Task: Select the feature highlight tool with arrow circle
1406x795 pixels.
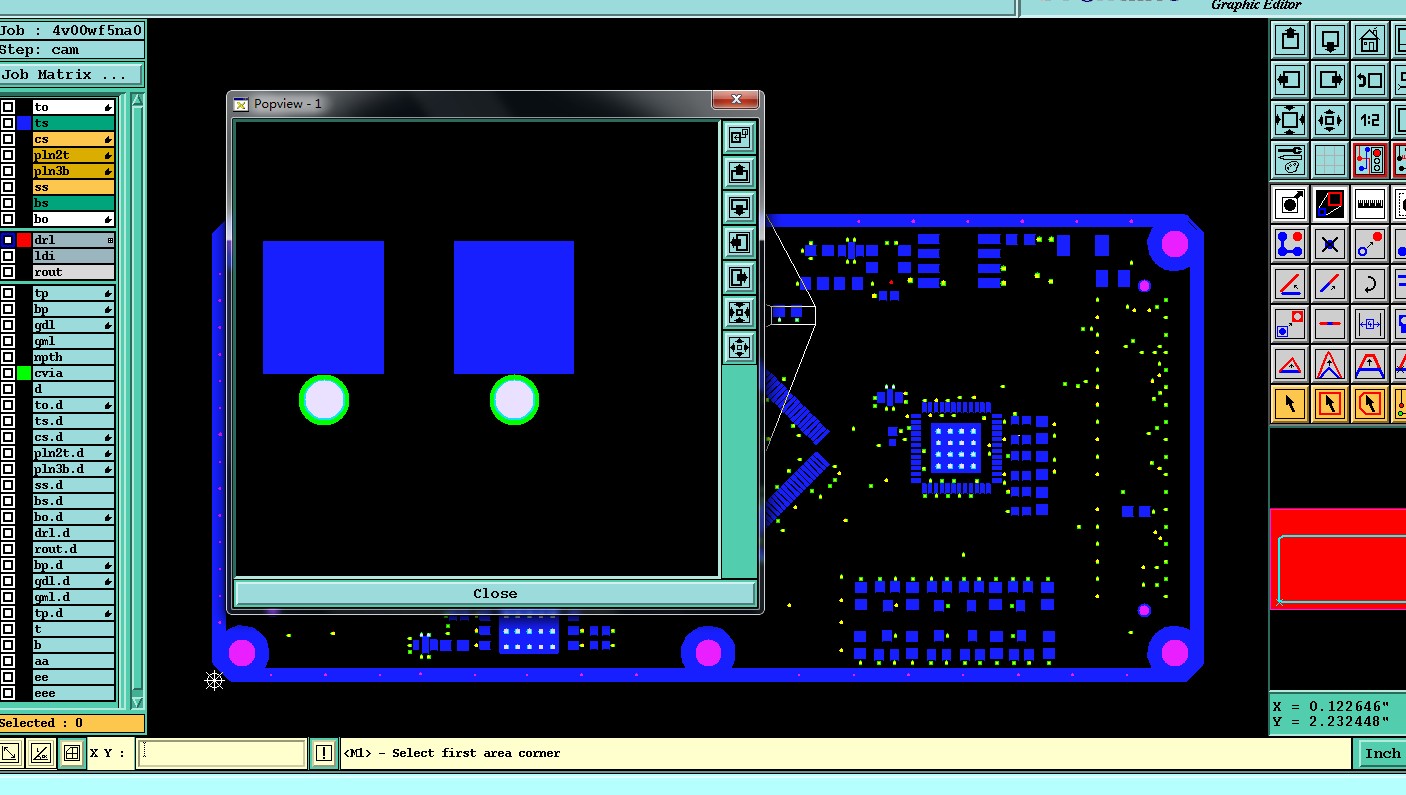Action: pyautogui.click(x=1290, y=204)
